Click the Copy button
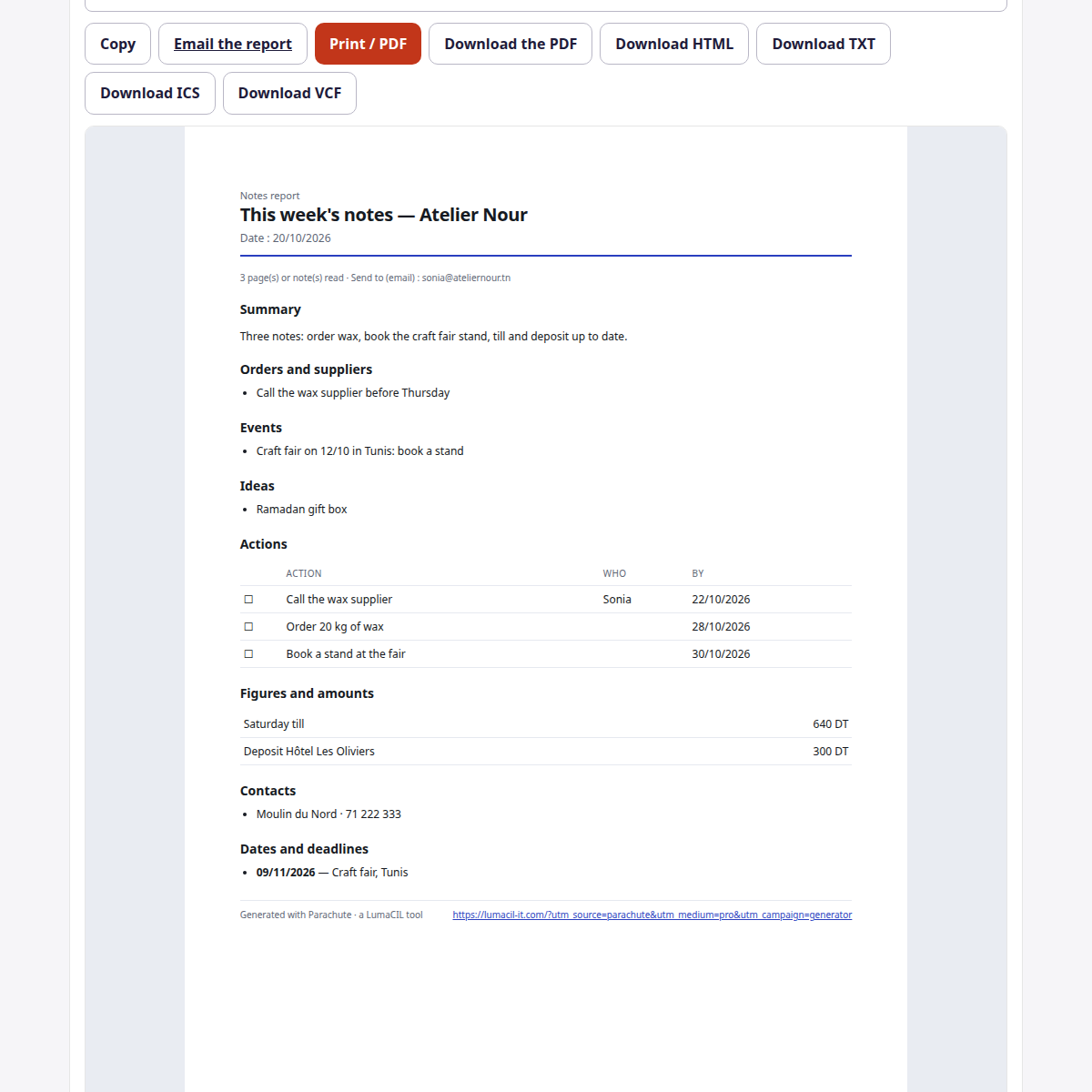1092x1092 pixels. click(x=117, y=44)
